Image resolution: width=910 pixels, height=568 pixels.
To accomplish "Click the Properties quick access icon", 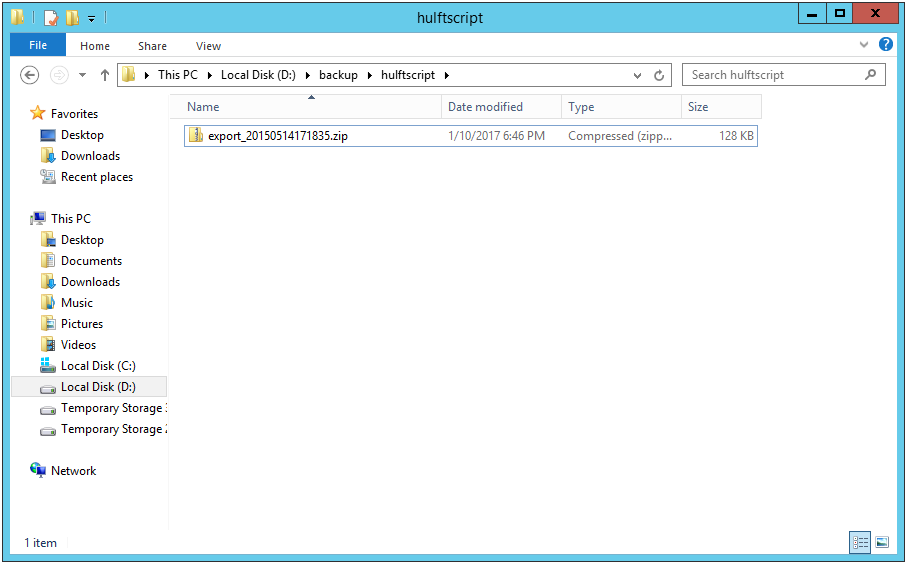I will (50, 17).
